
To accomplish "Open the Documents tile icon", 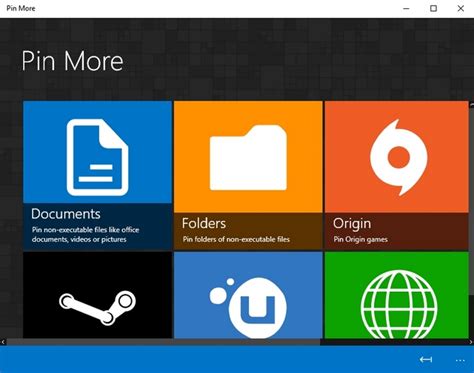I will 97,157.
